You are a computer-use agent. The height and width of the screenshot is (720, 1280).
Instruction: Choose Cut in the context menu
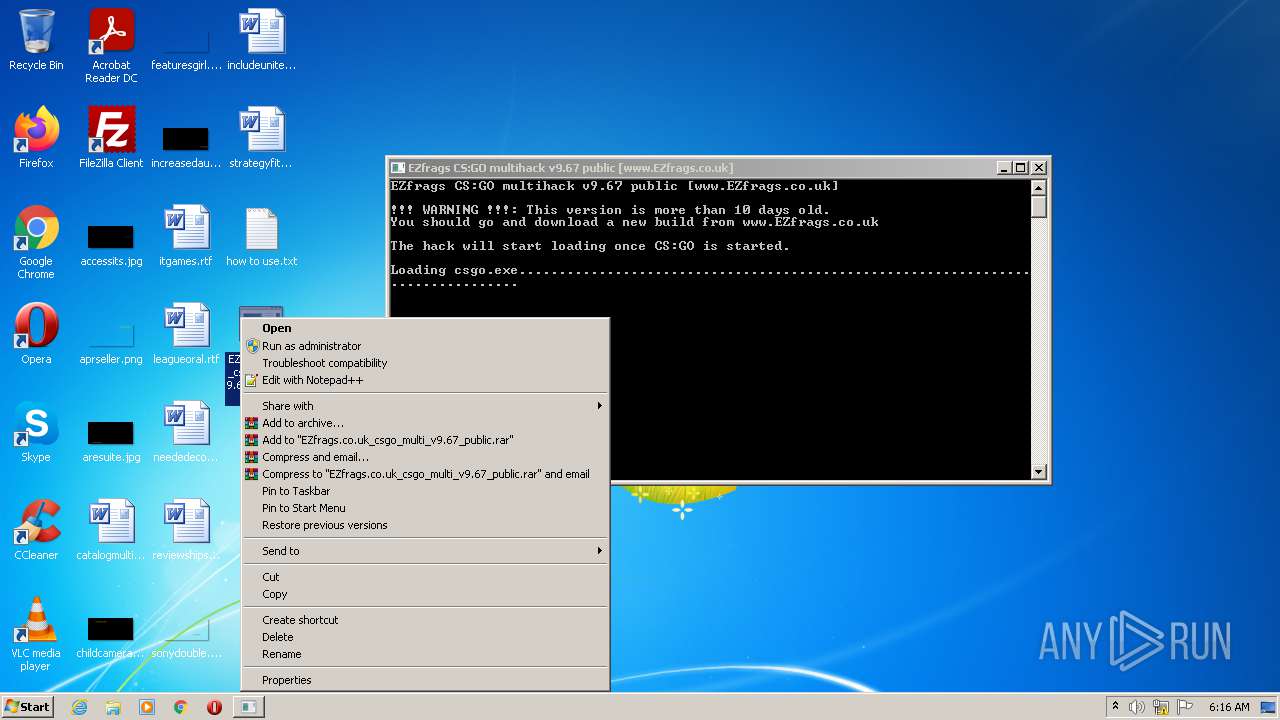425,577
